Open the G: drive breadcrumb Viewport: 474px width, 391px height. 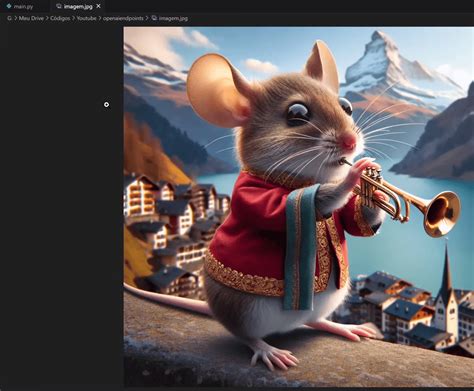point(10,18)
